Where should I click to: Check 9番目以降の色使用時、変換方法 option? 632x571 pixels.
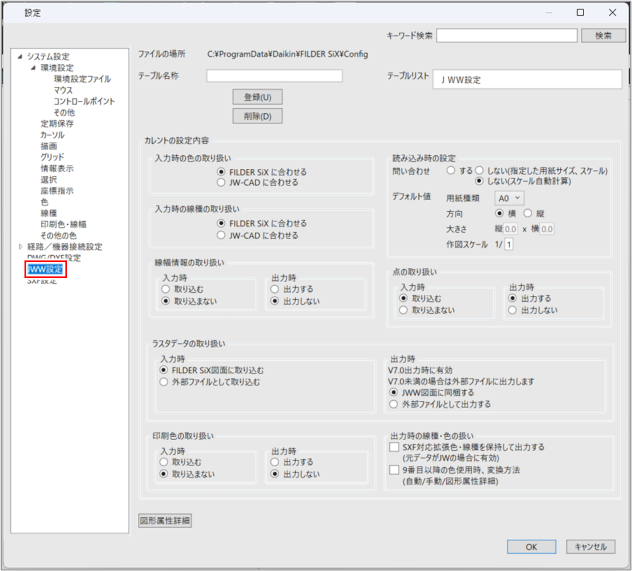[x=394, y=469]
